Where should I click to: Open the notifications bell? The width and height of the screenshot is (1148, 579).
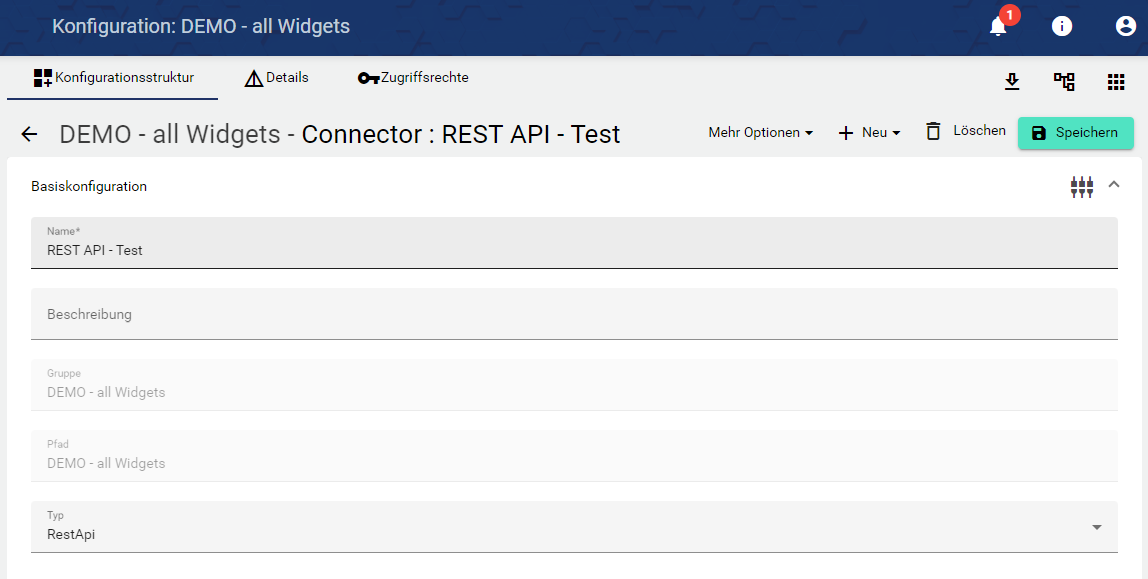click(998, 27)
